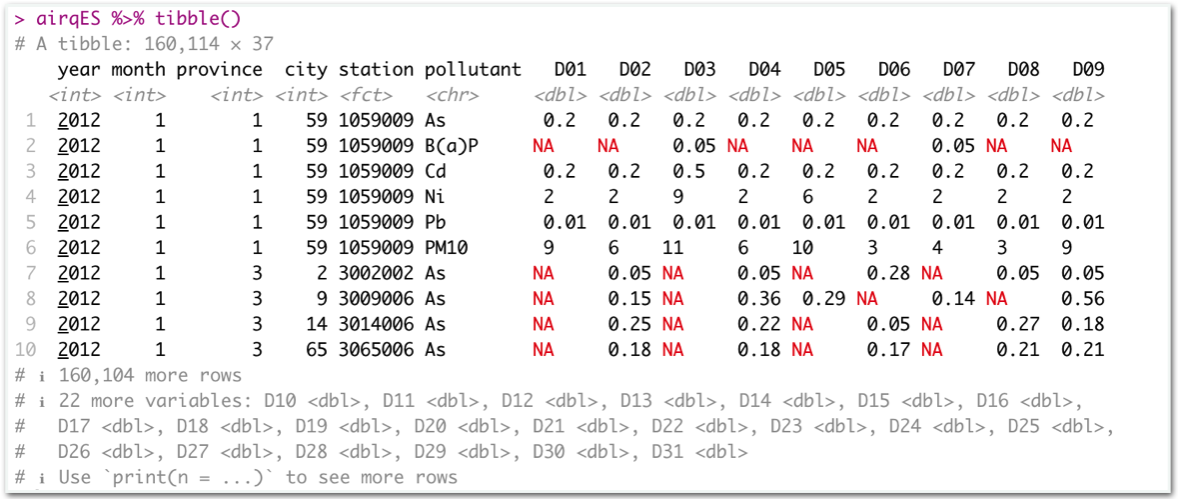Image resolution: width=1178 pixels, height=499 pixels.
Task: Click the value '0.28' in the D06 column
Action: click(x=889, y=274)
